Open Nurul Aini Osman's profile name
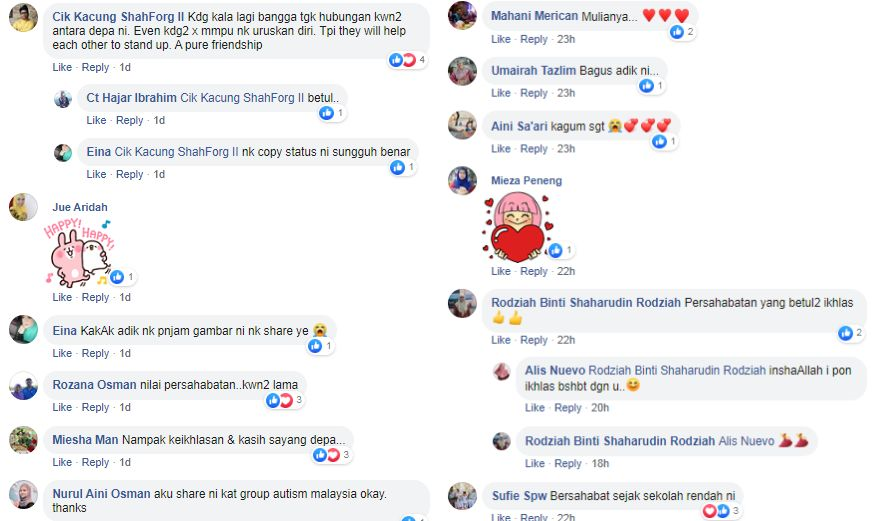The height and width of the screenshot is (521, 877). coord(101,494)
